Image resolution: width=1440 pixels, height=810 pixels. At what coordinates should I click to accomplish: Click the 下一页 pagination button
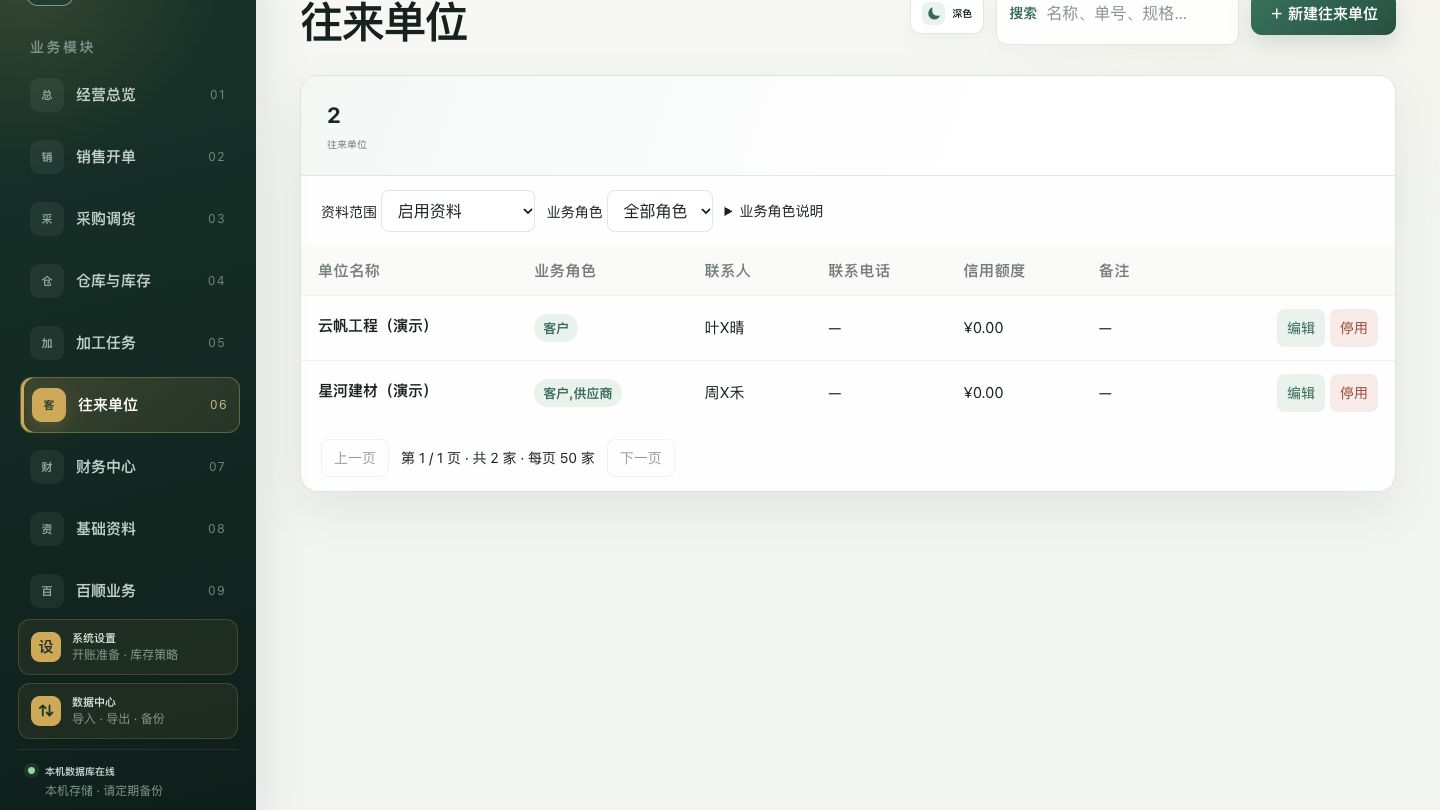pyautogui.click(x=641, y=458)
